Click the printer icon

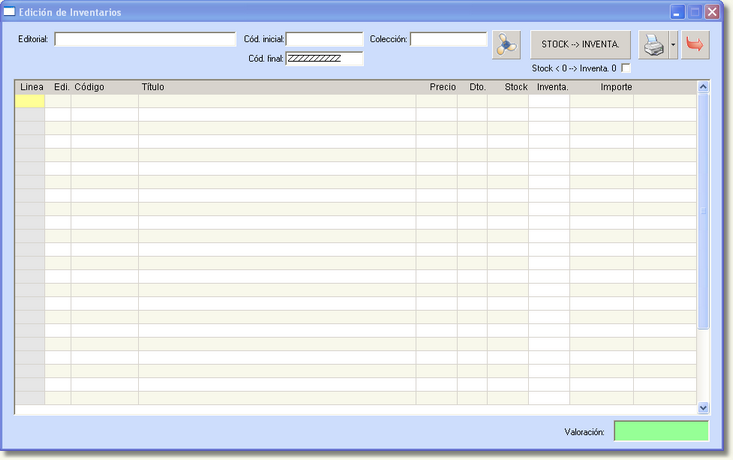coord(654,45)
